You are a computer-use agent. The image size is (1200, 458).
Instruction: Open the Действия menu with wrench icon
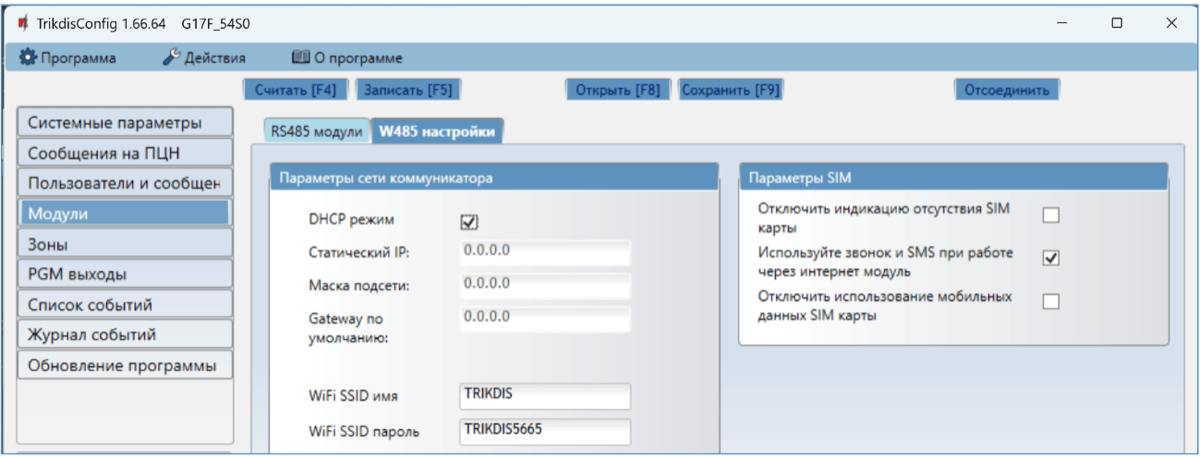pyautogui.click(x=204, y=58)
